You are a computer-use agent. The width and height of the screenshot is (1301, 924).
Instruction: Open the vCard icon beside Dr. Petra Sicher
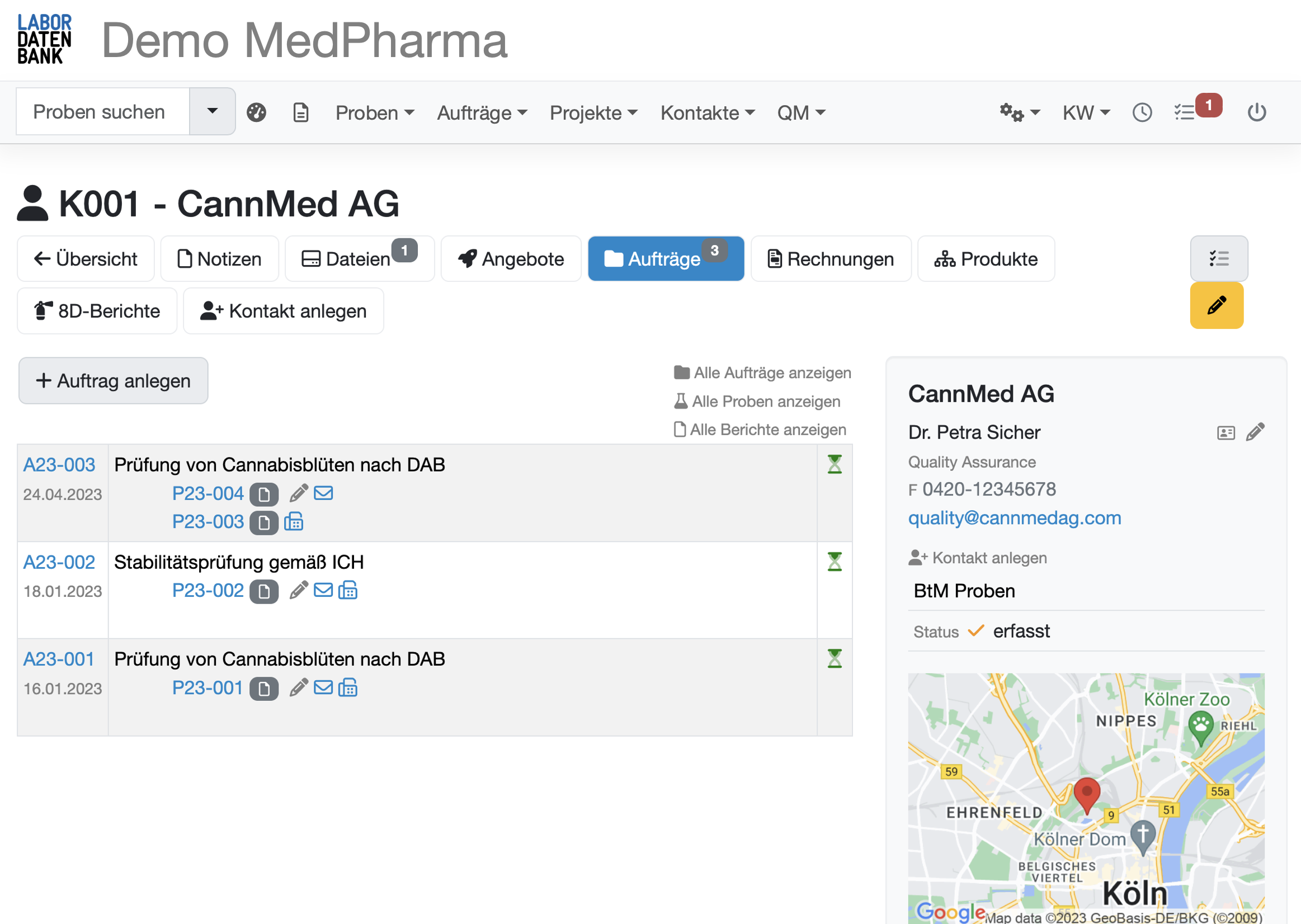point(1226,432)
